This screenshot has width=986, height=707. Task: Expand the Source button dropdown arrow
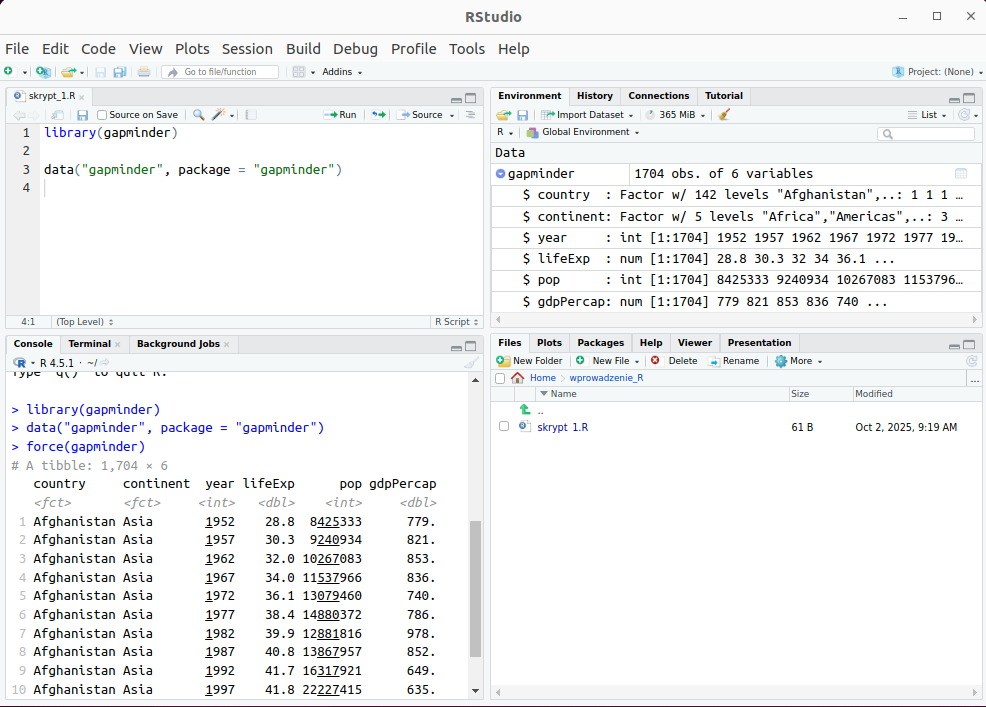452,115
